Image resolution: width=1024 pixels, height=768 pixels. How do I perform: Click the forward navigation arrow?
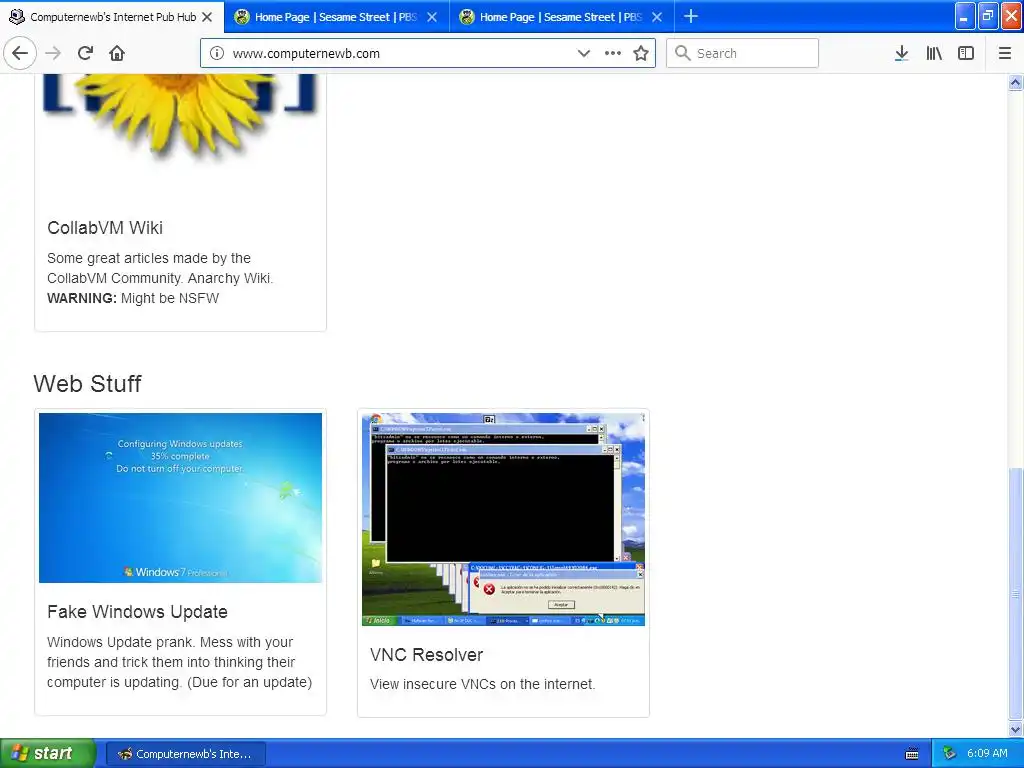tap(53, 53)
